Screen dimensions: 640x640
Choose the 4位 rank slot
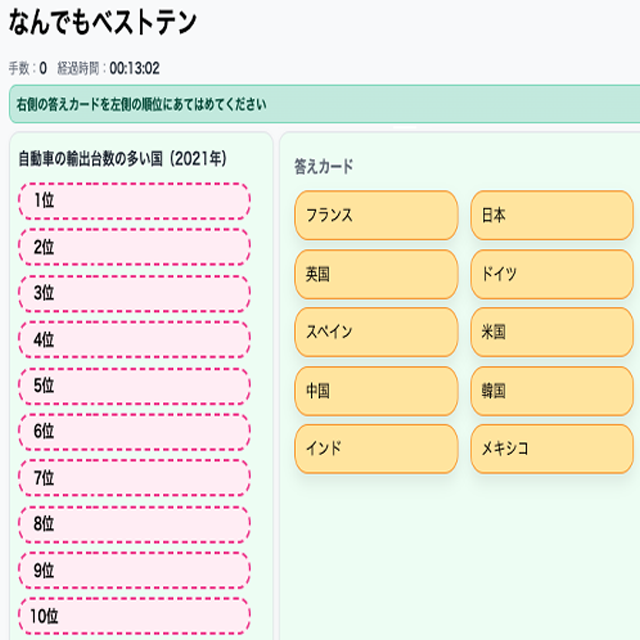[x=134, y=339]
